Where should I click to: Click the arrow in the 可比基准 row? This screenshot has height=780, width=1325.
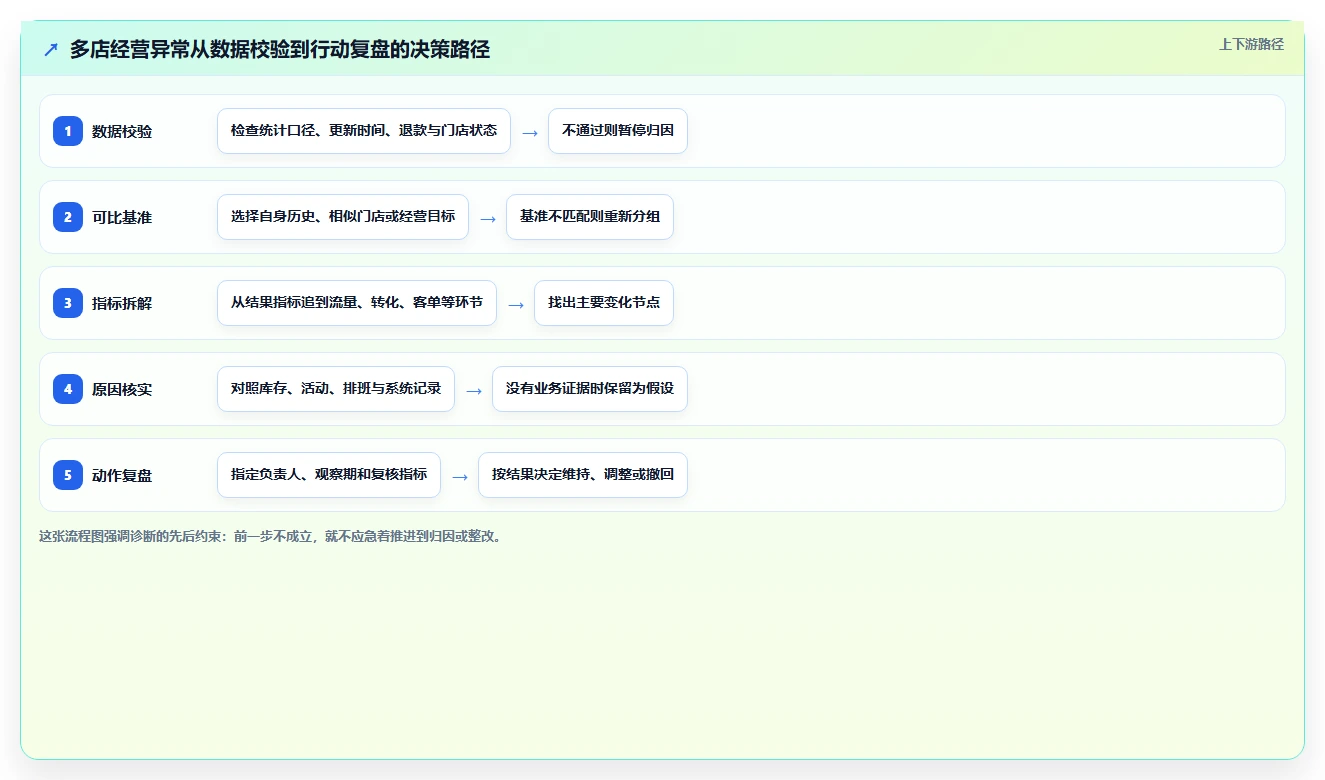click(488, 218)
